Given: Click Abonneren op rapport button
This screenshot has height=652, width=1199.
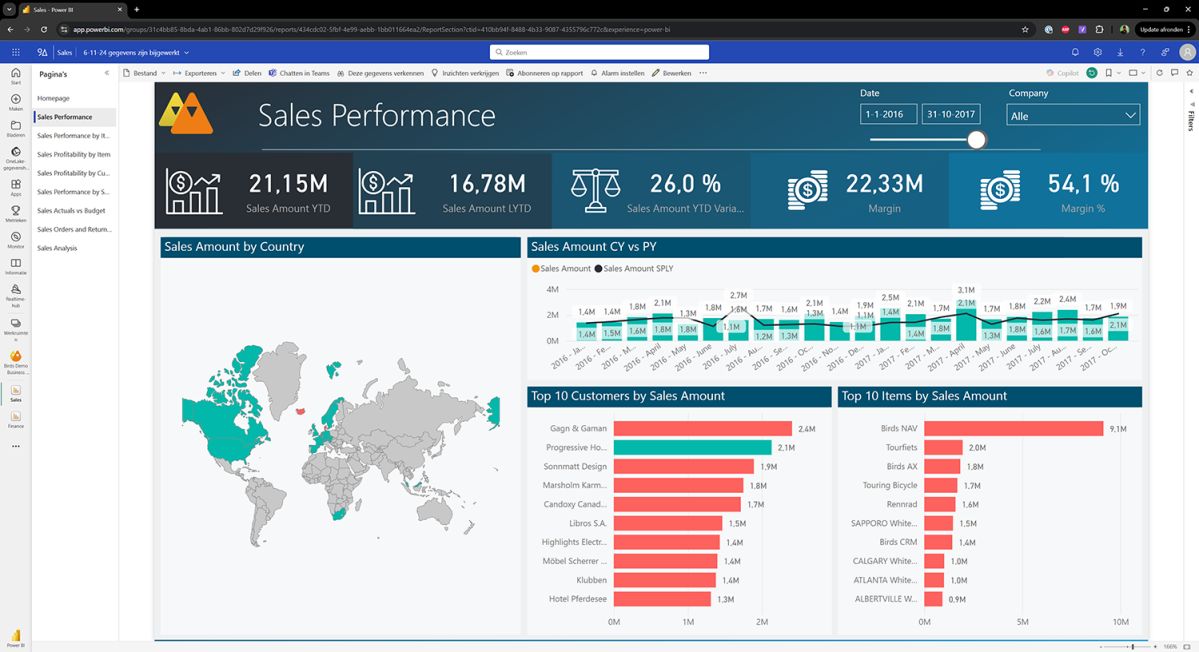Looking at the screenshot, I should [x=545, y=73].
